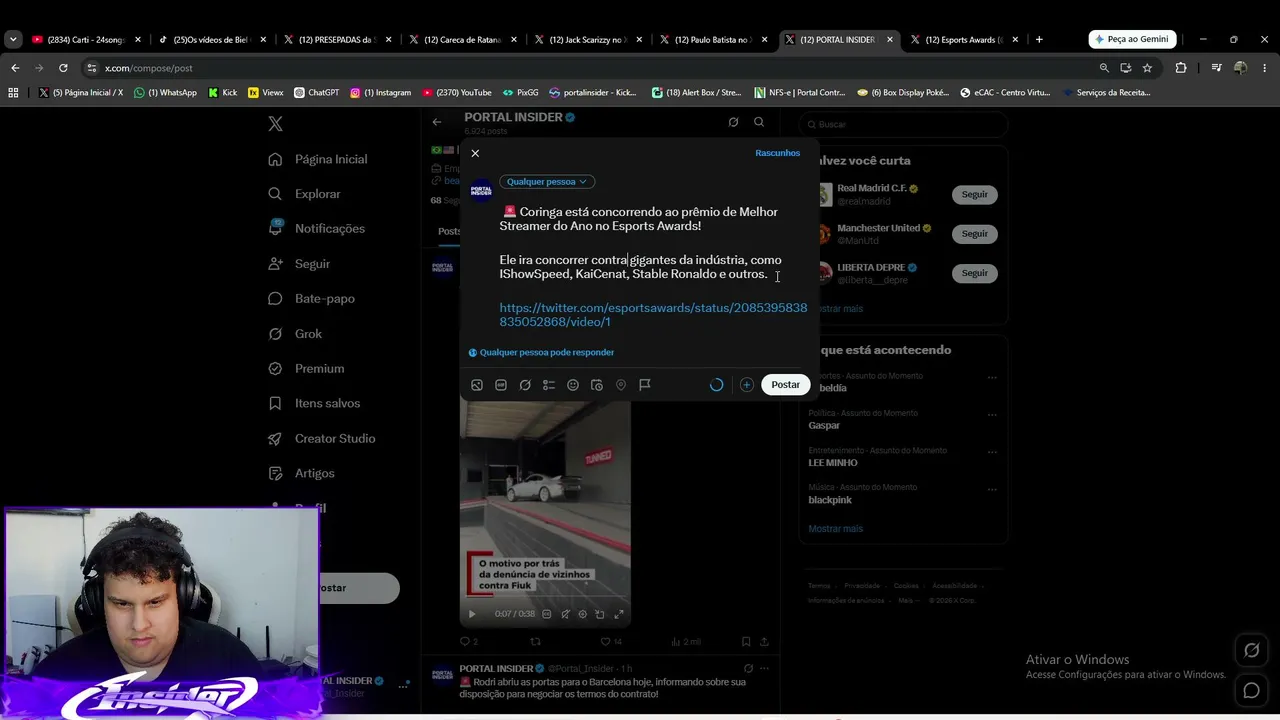Open more options on the Rodri post
The width and height of the screenshot is (1280, 720).
[x=765, y=668]
